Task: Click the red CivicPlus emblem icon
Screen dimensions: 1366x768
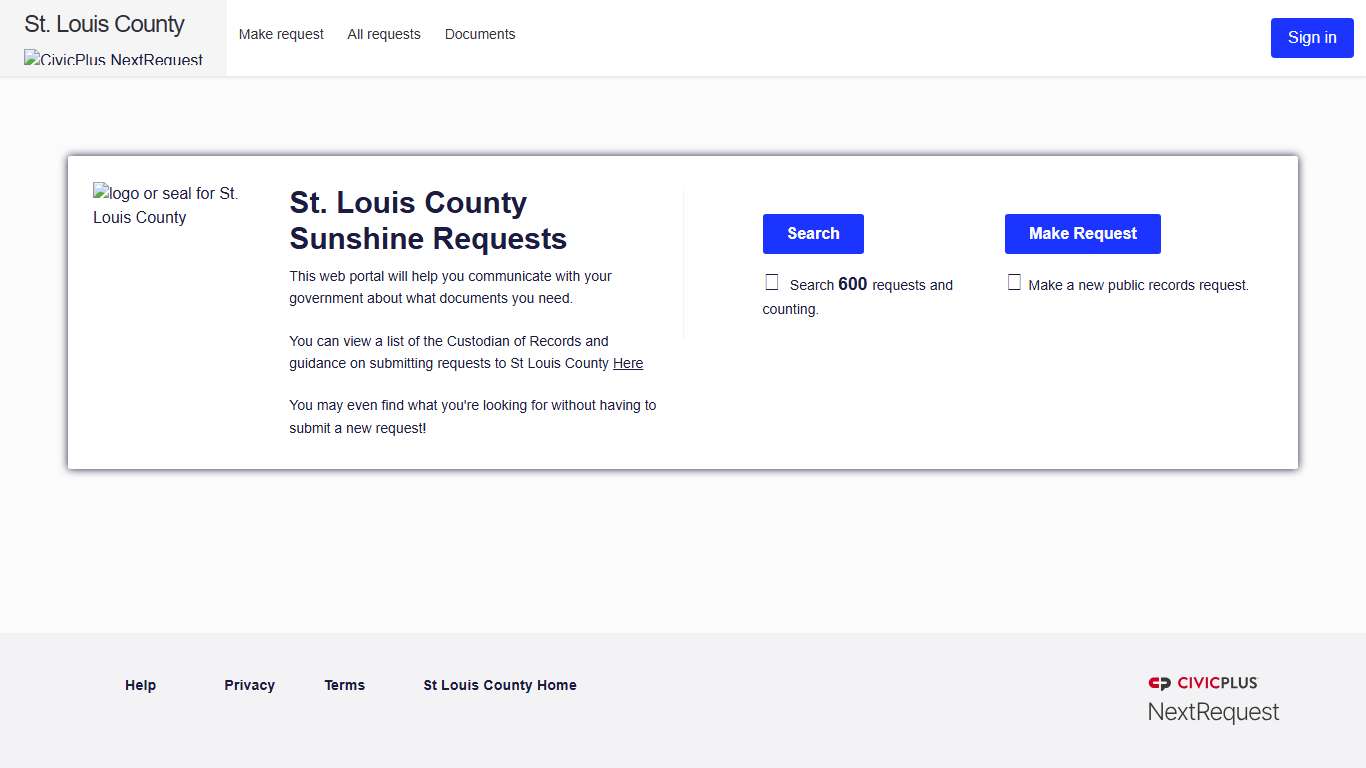Action: [x=1158, y=683]
